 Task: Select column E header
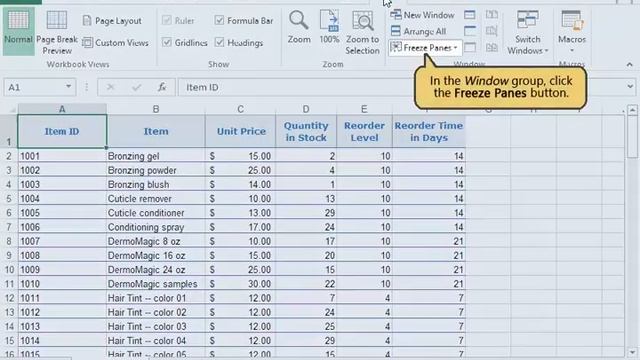(x=364, y=109)
